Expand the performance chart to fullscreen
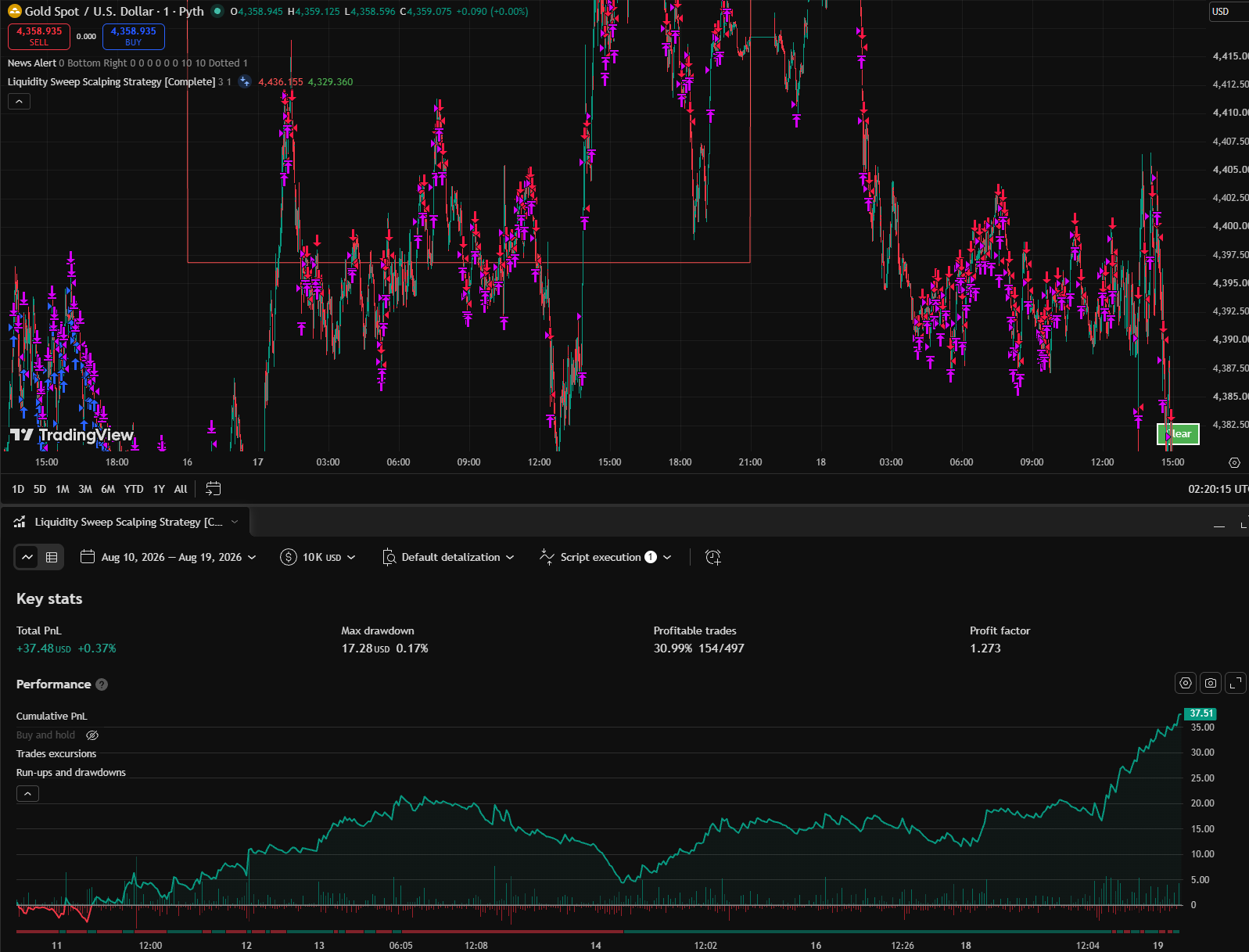The height and width of the screenshot is (952, 1249). 1236,683
